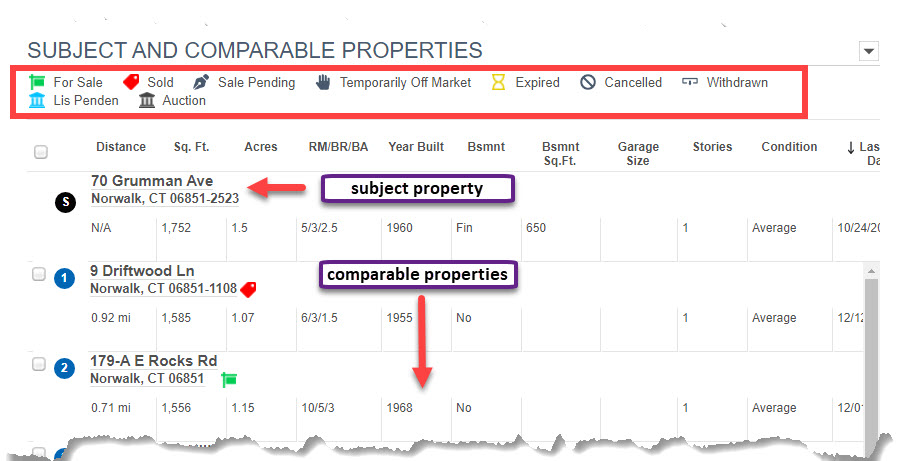Click the black S subject property marker
The height and width of the screenshot is (461, 898).
(x=65, y=202)
